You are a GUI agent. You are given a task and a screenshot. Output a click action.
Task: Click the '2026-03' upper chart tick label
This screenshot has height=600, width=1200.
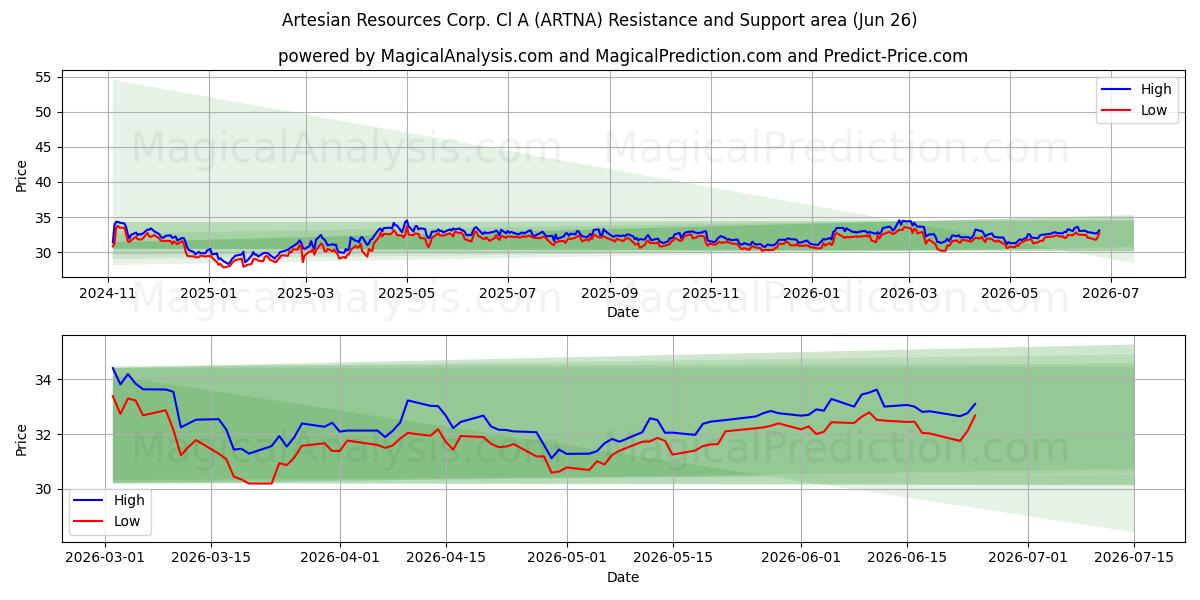908,293
